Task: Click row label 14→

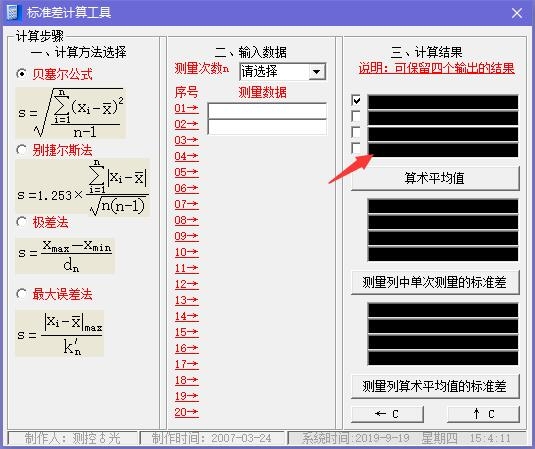Action: point(186,316)
